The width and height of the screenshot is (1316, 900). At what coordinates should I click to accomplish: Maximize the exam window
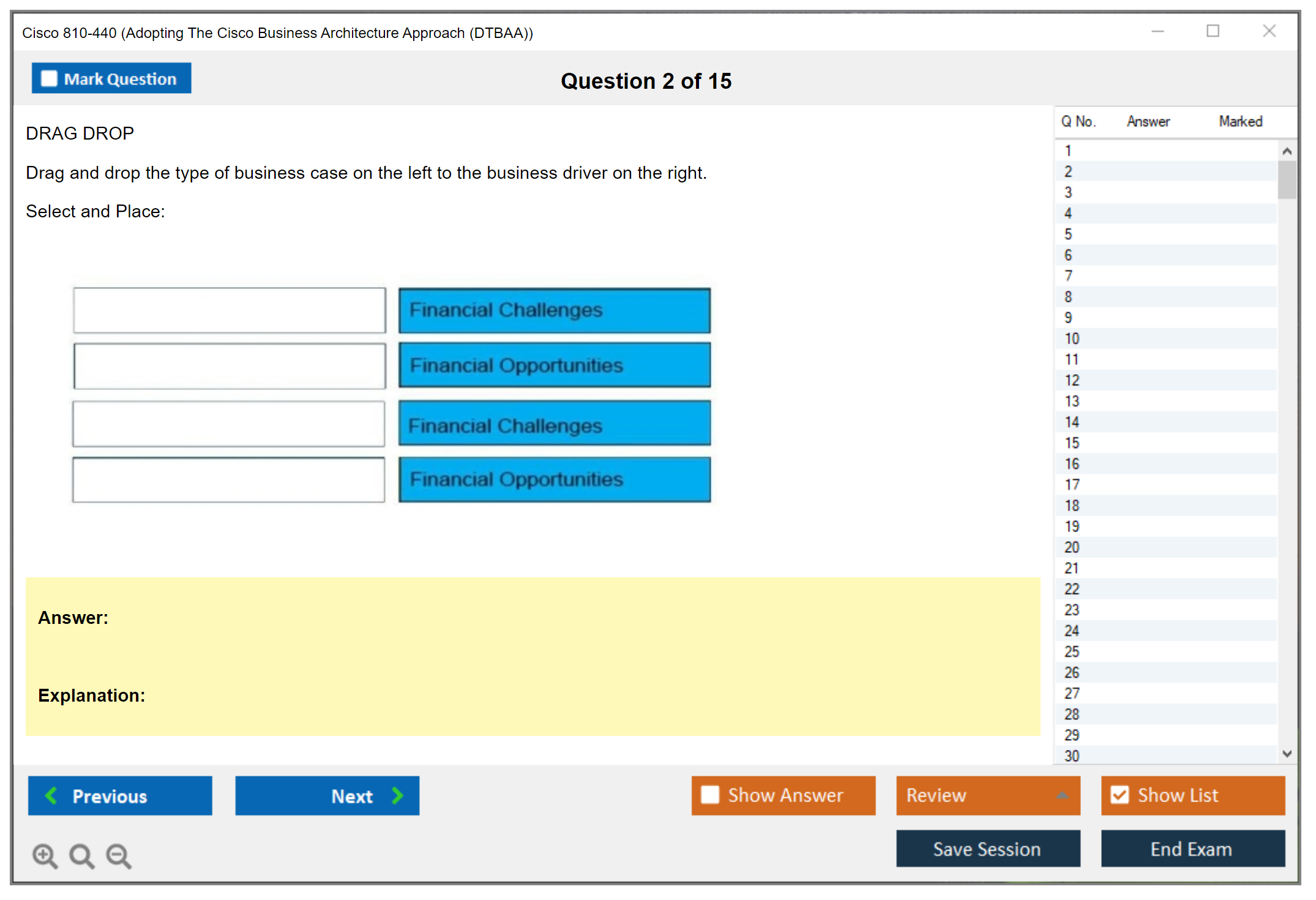pos(1213,31)
